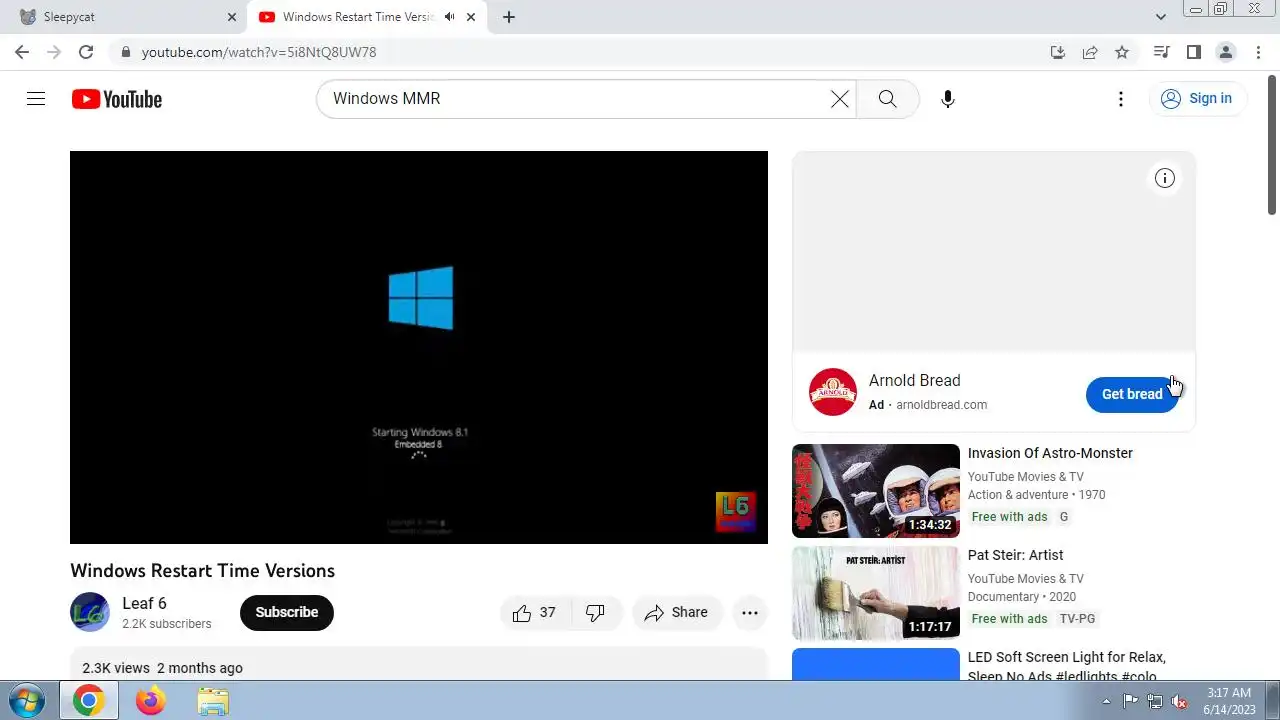Open Chrome three-dot menu
This screenshot has width=1280, height=720.
tap(1258, 52)
